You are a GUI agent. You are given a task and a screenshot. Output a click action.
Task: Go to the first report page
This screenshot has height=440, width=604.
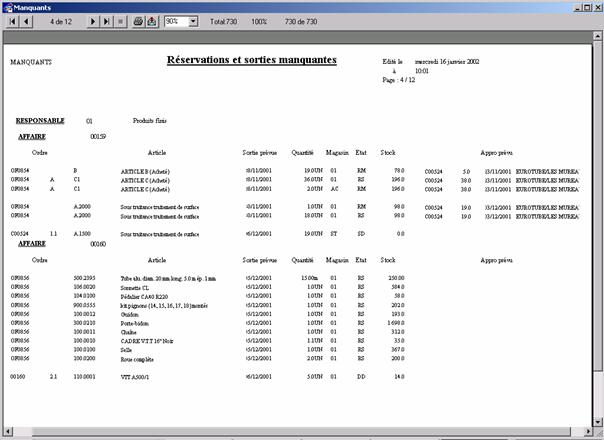11,21
